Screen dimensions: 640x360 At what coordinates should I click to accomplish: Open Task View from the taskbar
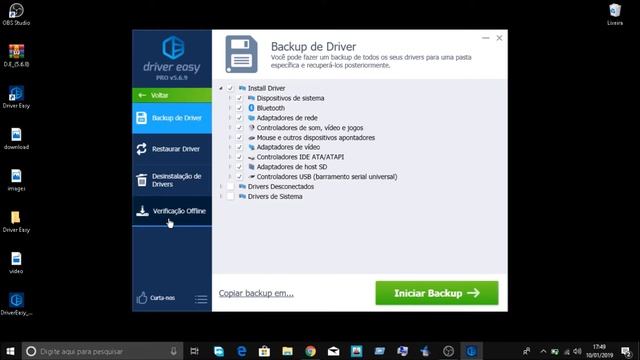point(195,351)
